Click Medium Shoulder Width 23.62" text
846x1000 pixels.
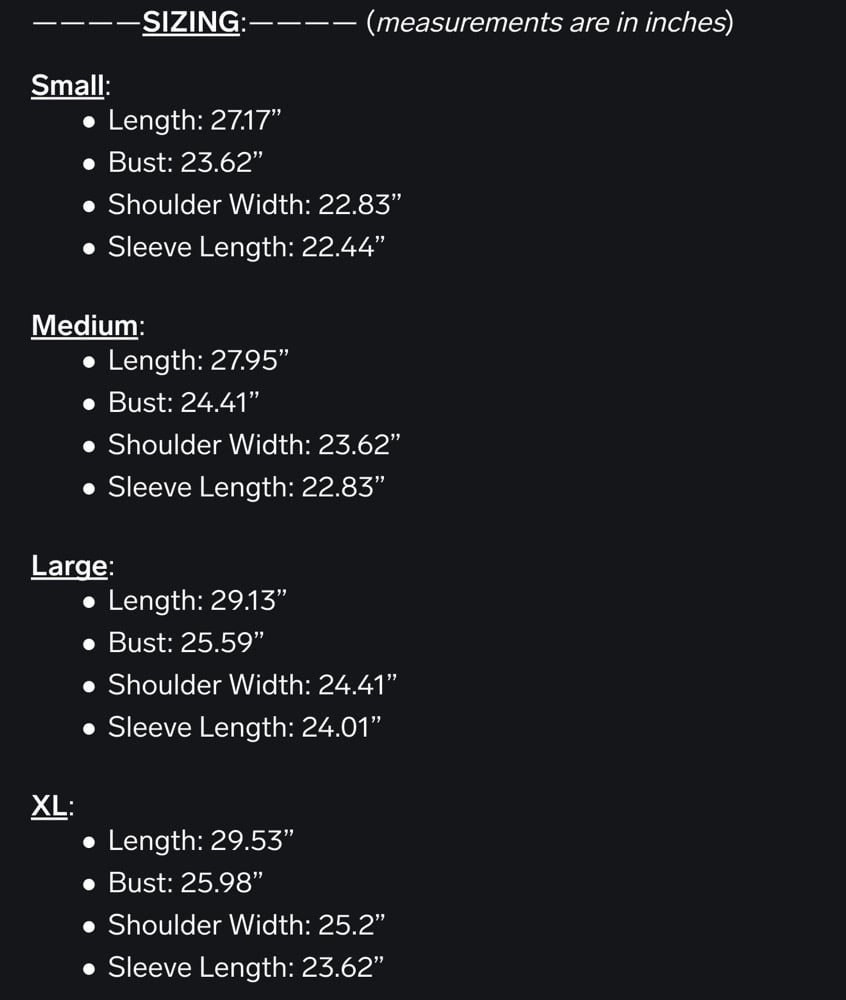point(254,445)
